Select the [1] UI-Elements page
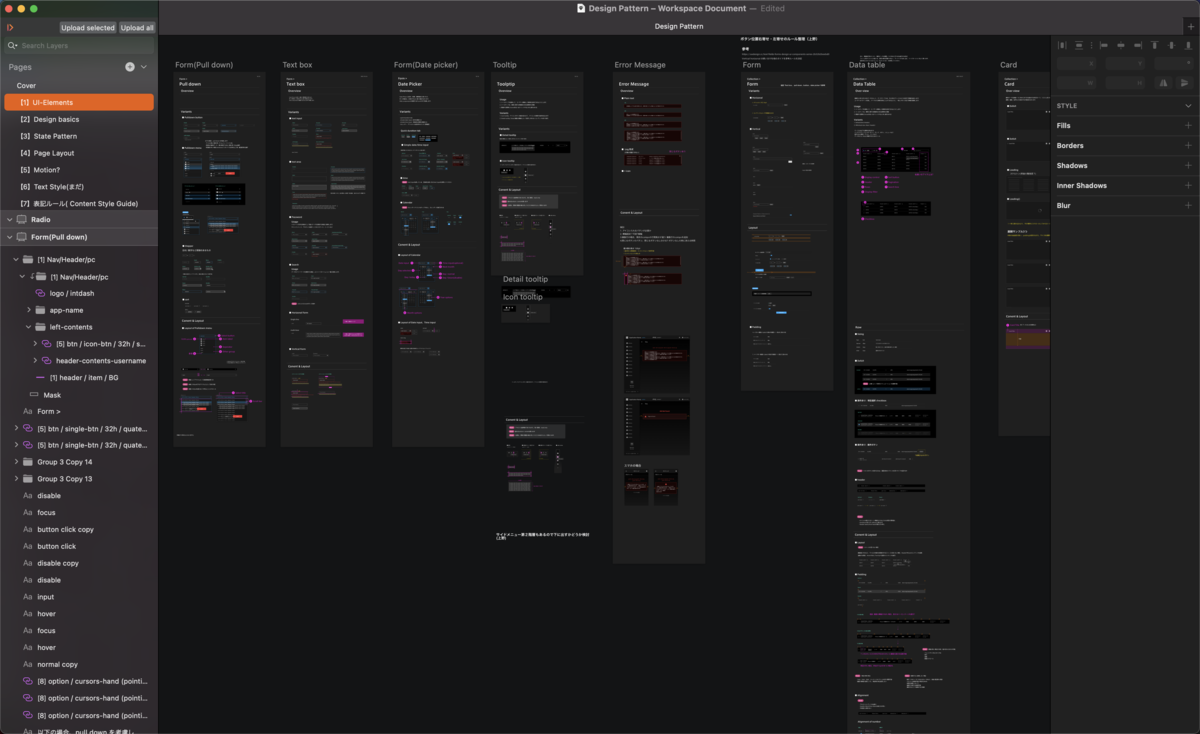 pyautogui.click(x=79, y=102)
